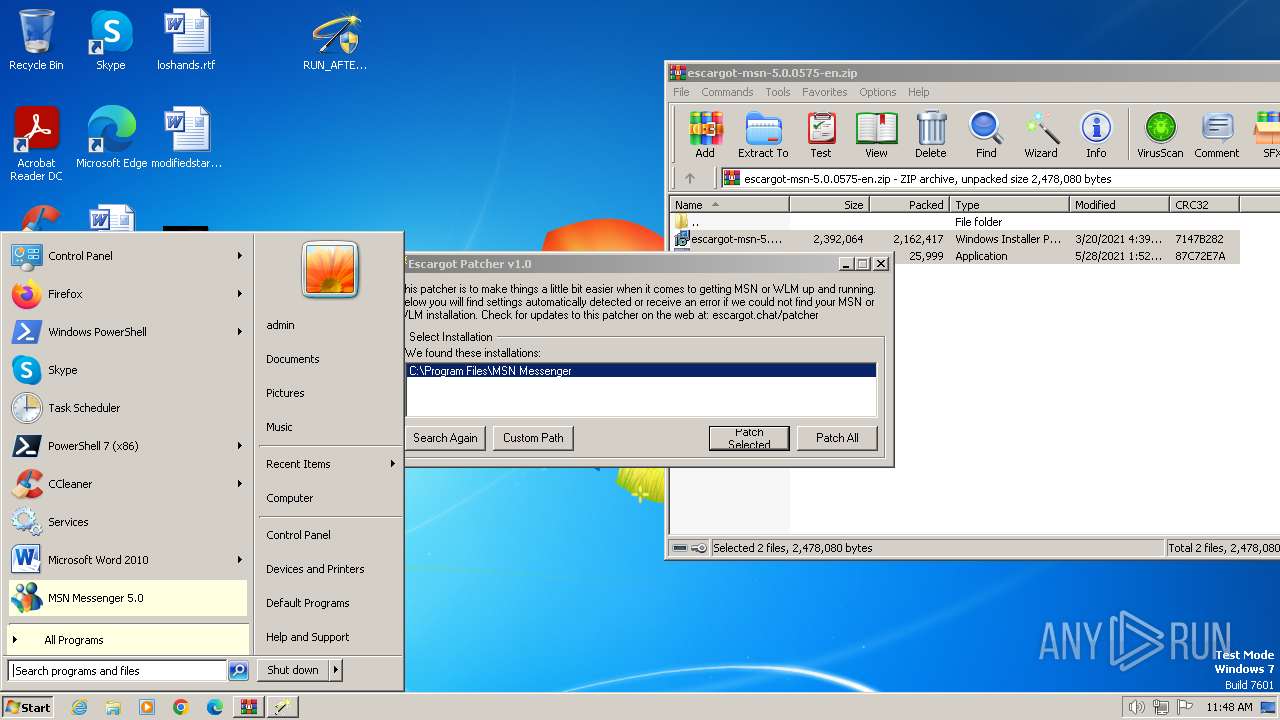
Task: Select the '..' parent folder row
Action: 955,222
